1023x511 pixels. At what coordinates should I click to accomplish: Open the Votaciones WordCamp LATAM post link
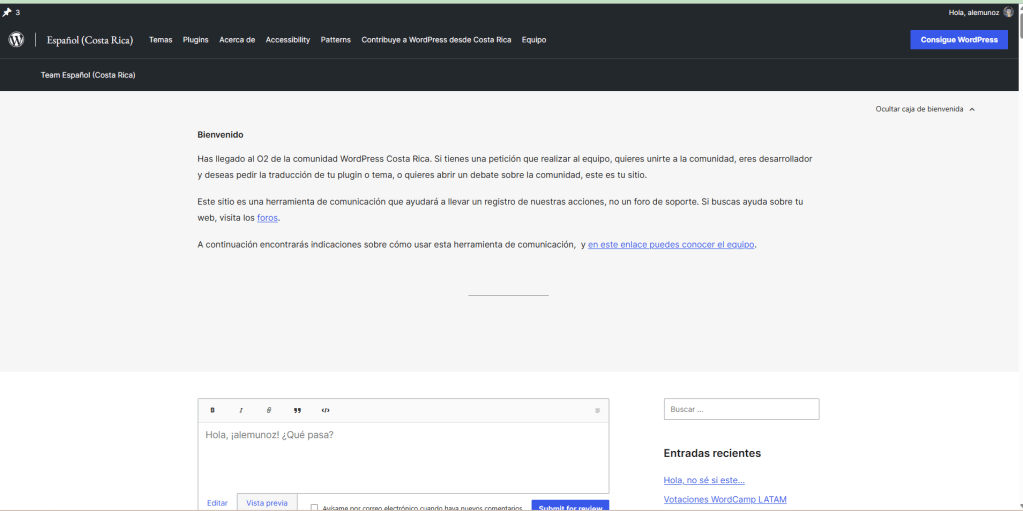[725, 500]
